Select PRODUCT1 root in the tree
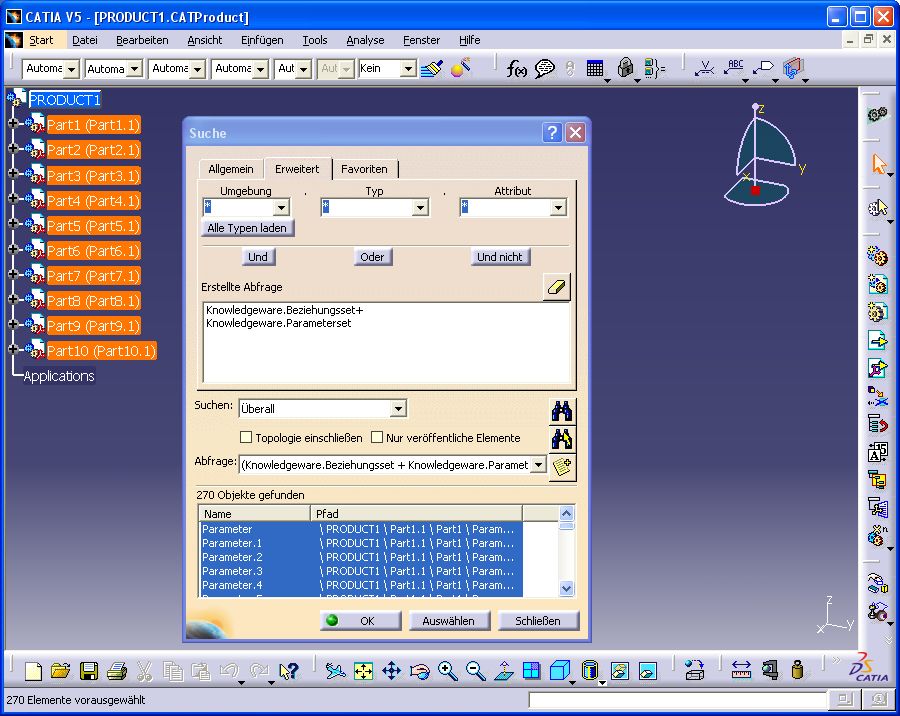Viewport: 900px width, 716px height. tap(65, 100)
